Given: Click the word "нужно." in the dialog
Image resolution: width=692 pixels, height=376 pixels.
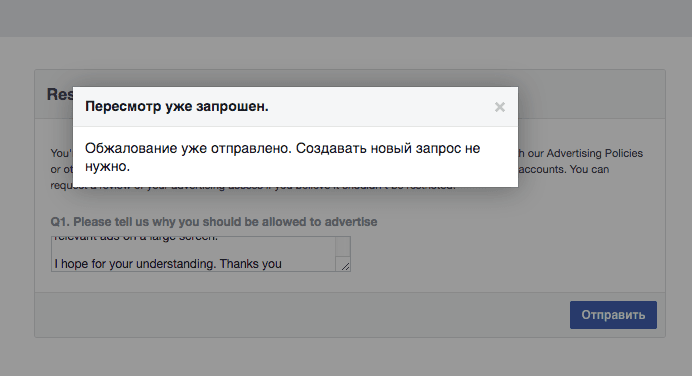Looking at the screenshot, I should (x=107, y=167).
